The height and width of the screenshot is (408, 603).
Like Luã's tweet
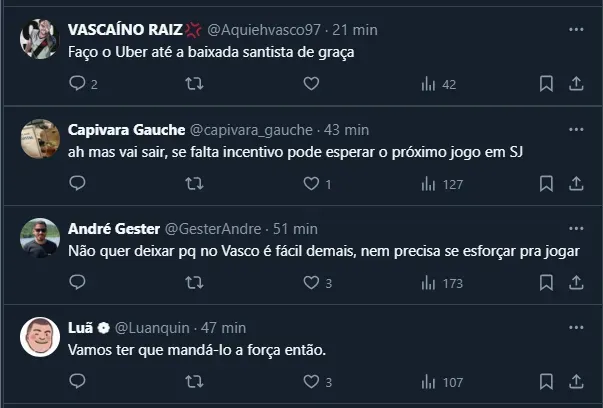tap(311, 382)
